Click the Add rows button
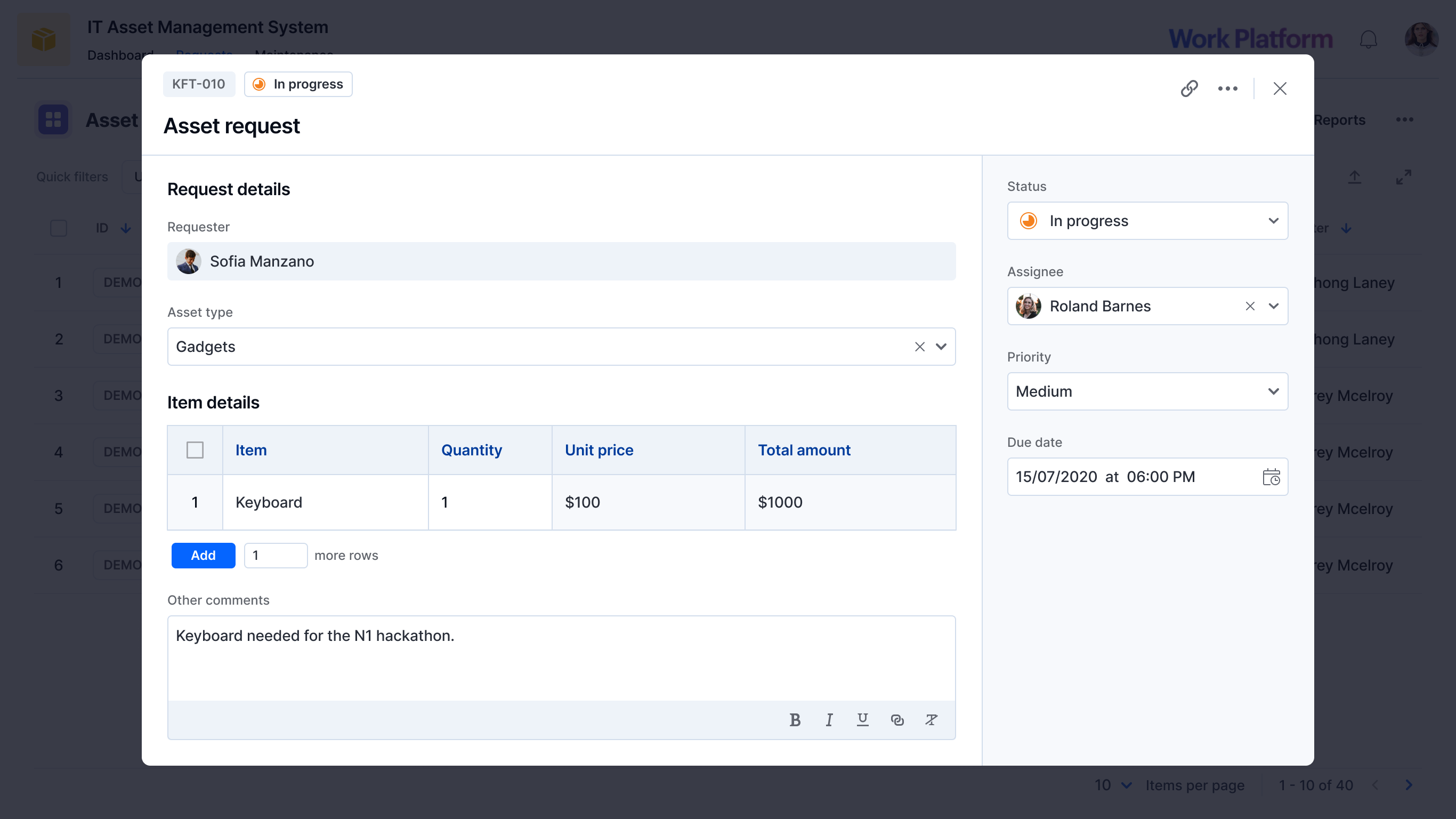The width and height of the screenshot is (1456, 819). click(204, 556)
